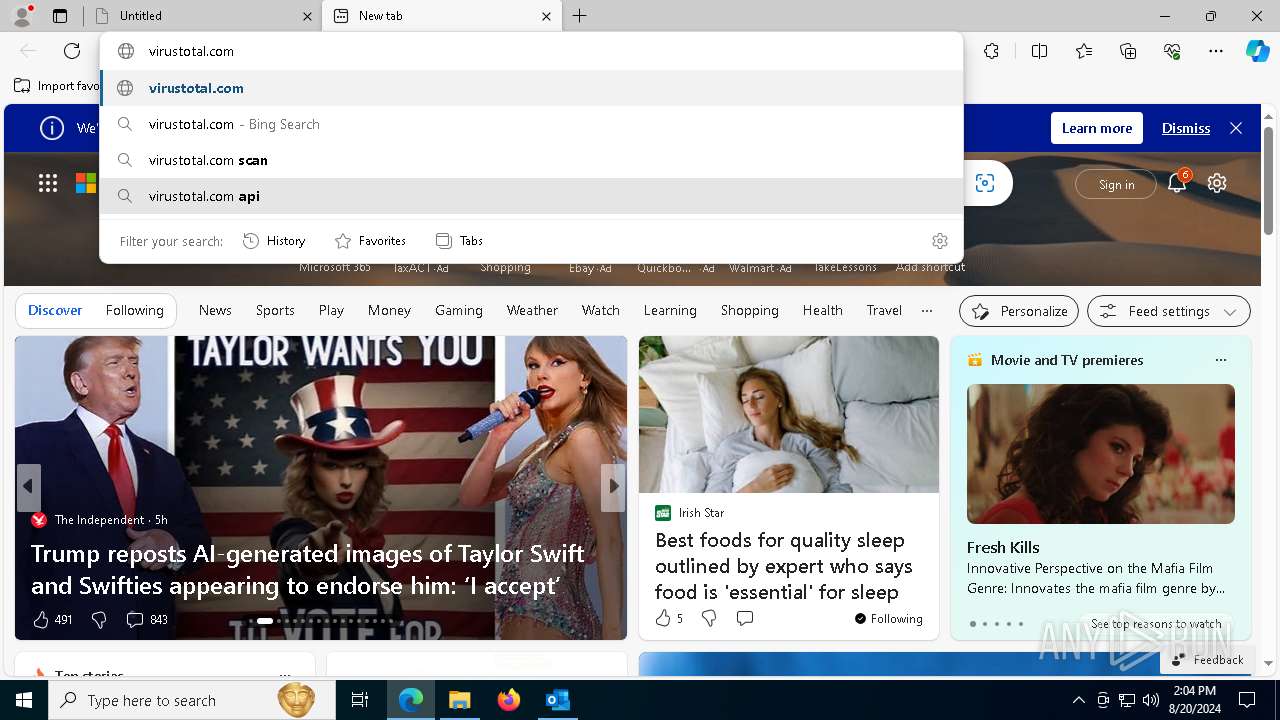Toggle Following for Irish Star
Image resolution: width=1280 pixels, height=720 pixels.
[888, 619]
